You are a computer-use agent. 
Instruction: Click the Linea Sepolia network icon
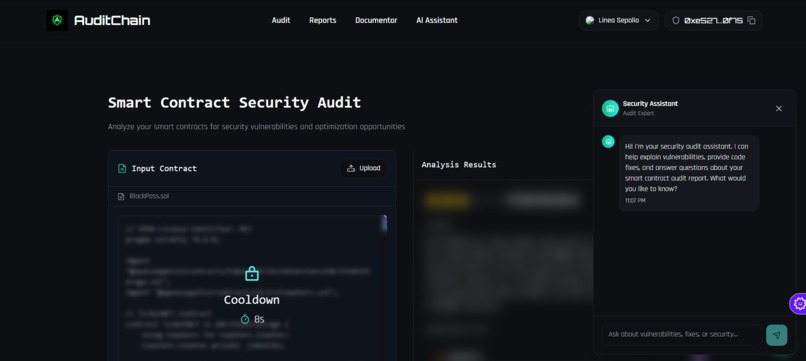tap(590, 21)
